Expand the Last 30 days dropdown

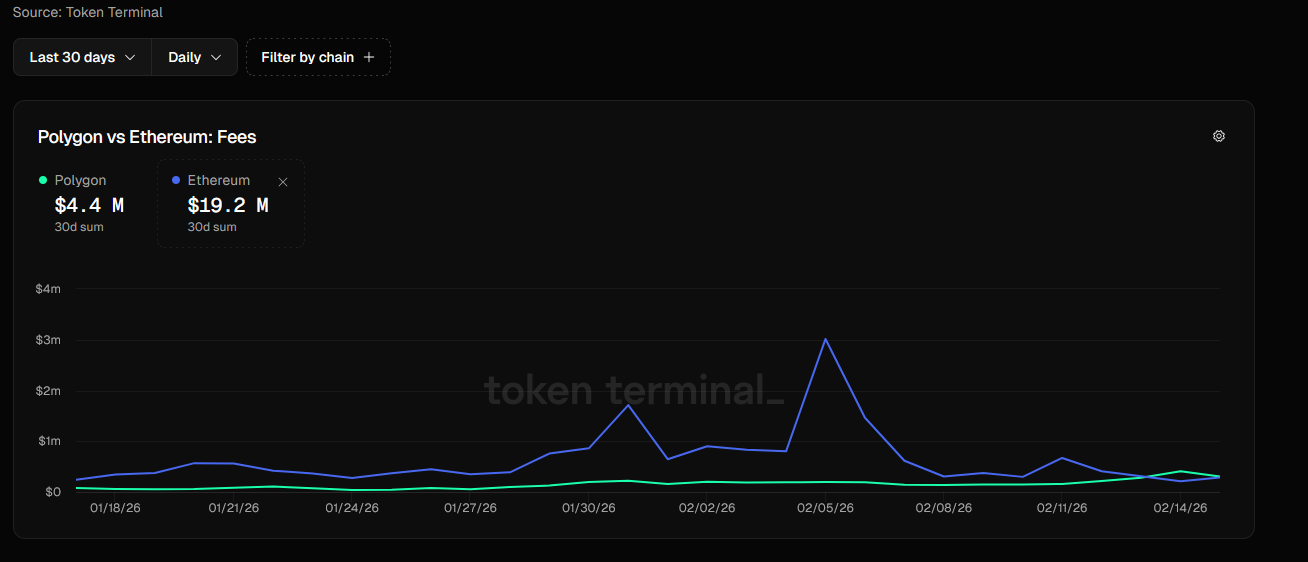(x=82, y=57)
